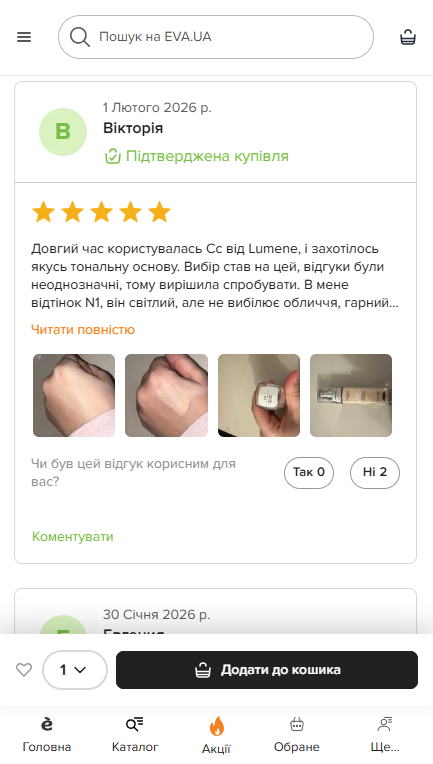Open the Каталог tab icon

(135, 725)
